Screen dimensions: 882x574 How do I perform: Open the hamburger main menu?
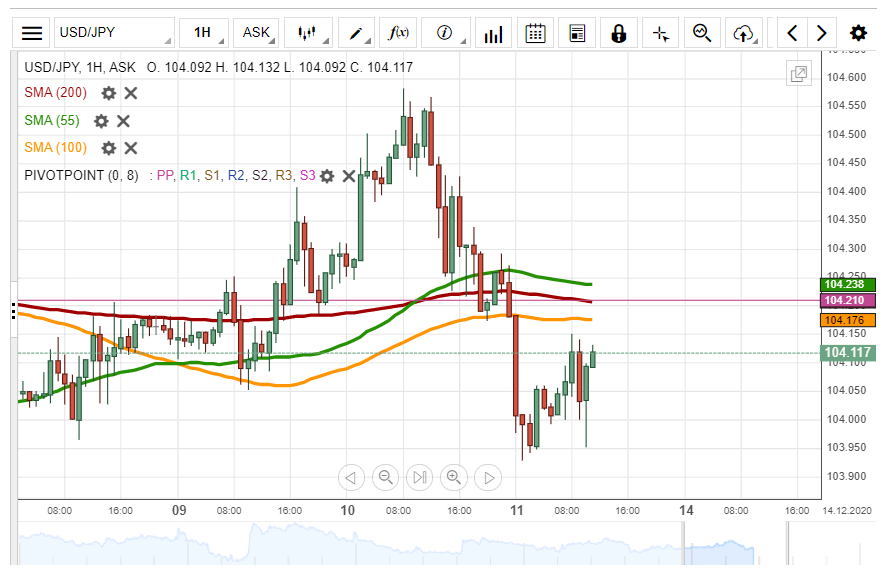point(32,33)
